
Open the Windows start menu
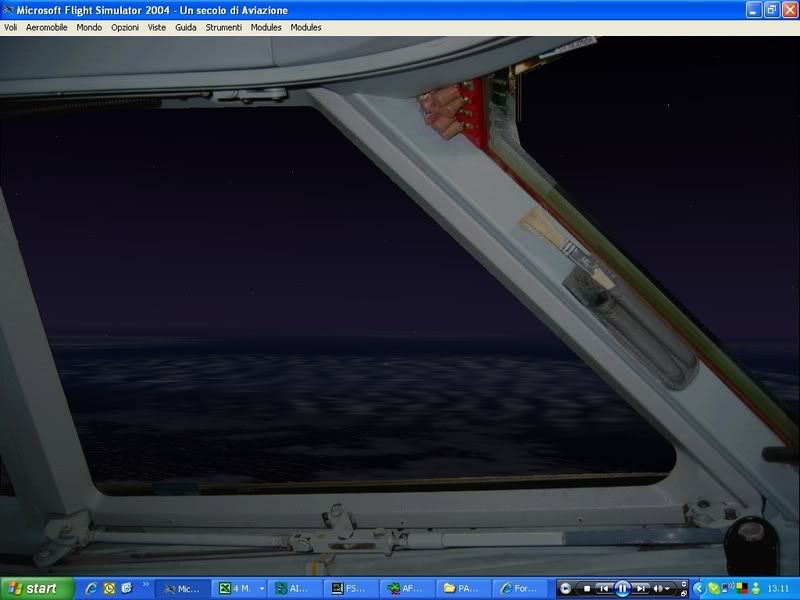37,588
